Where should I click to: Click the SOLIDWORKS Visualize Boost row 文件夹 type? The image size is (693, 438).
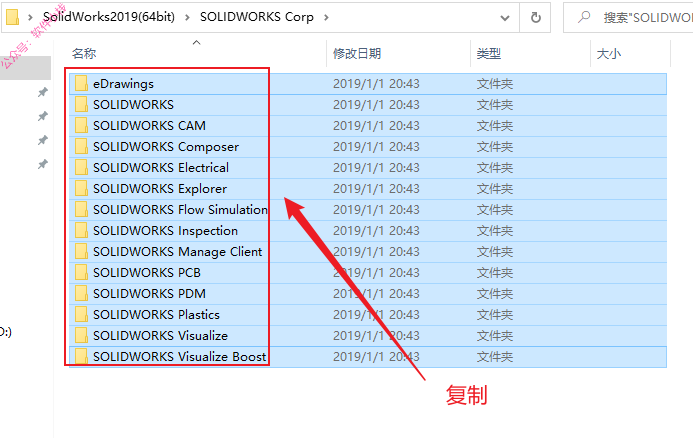click(x=495, y=356)
